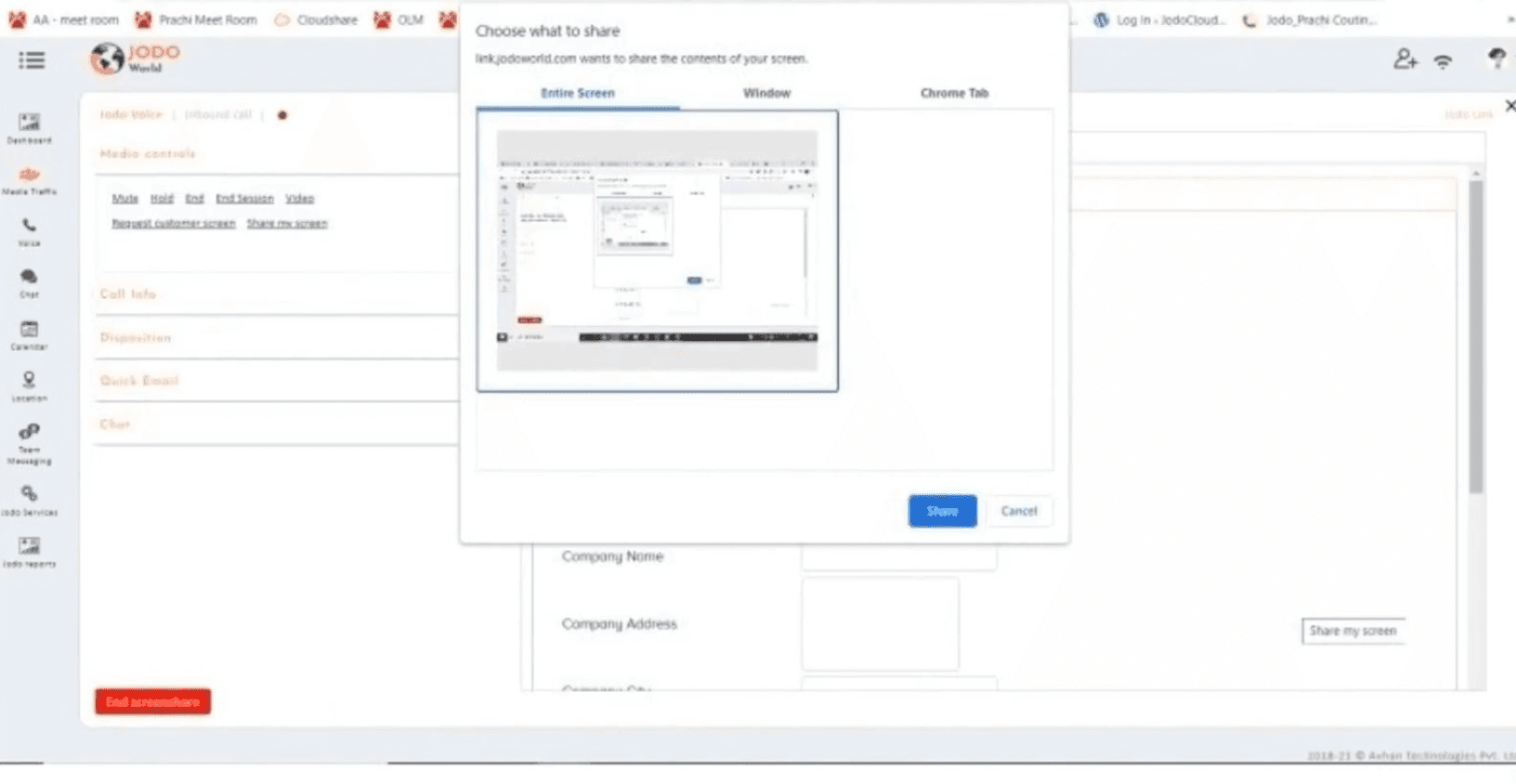This screenshot has height=784, width=1516.
Task: Open the AA - meet room bookmark
Action: point(63,20)
